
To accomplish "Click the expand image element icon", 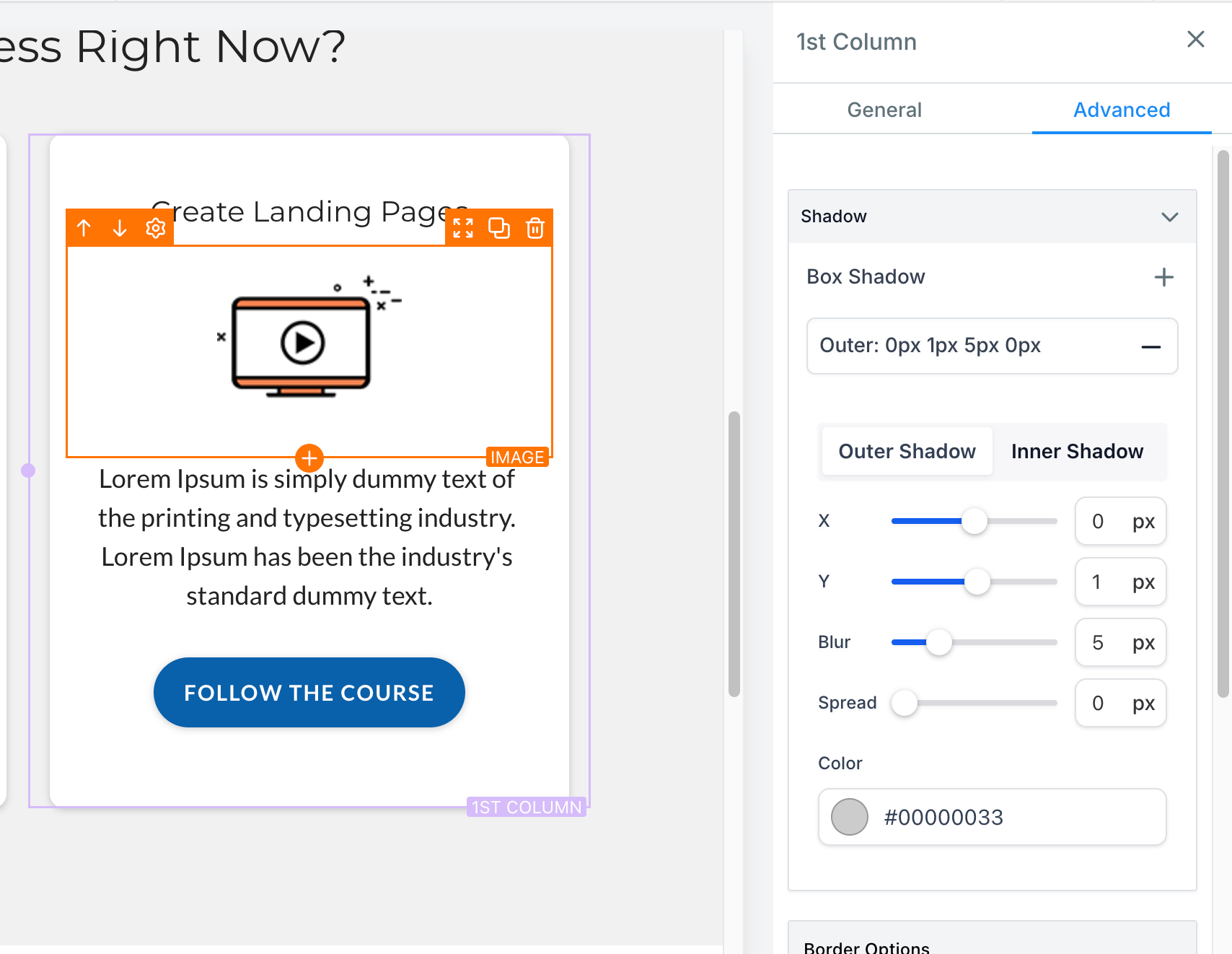I will tap(463, 228).
